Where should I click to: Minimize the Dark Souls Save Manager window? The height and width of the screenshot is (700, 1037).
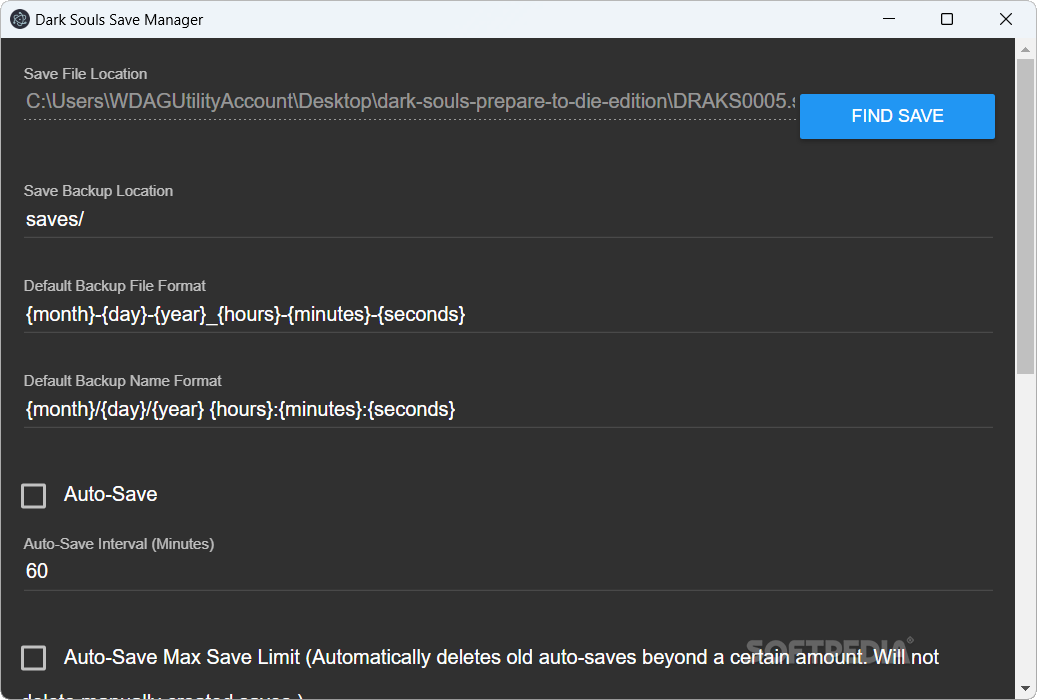pos(889,19)
